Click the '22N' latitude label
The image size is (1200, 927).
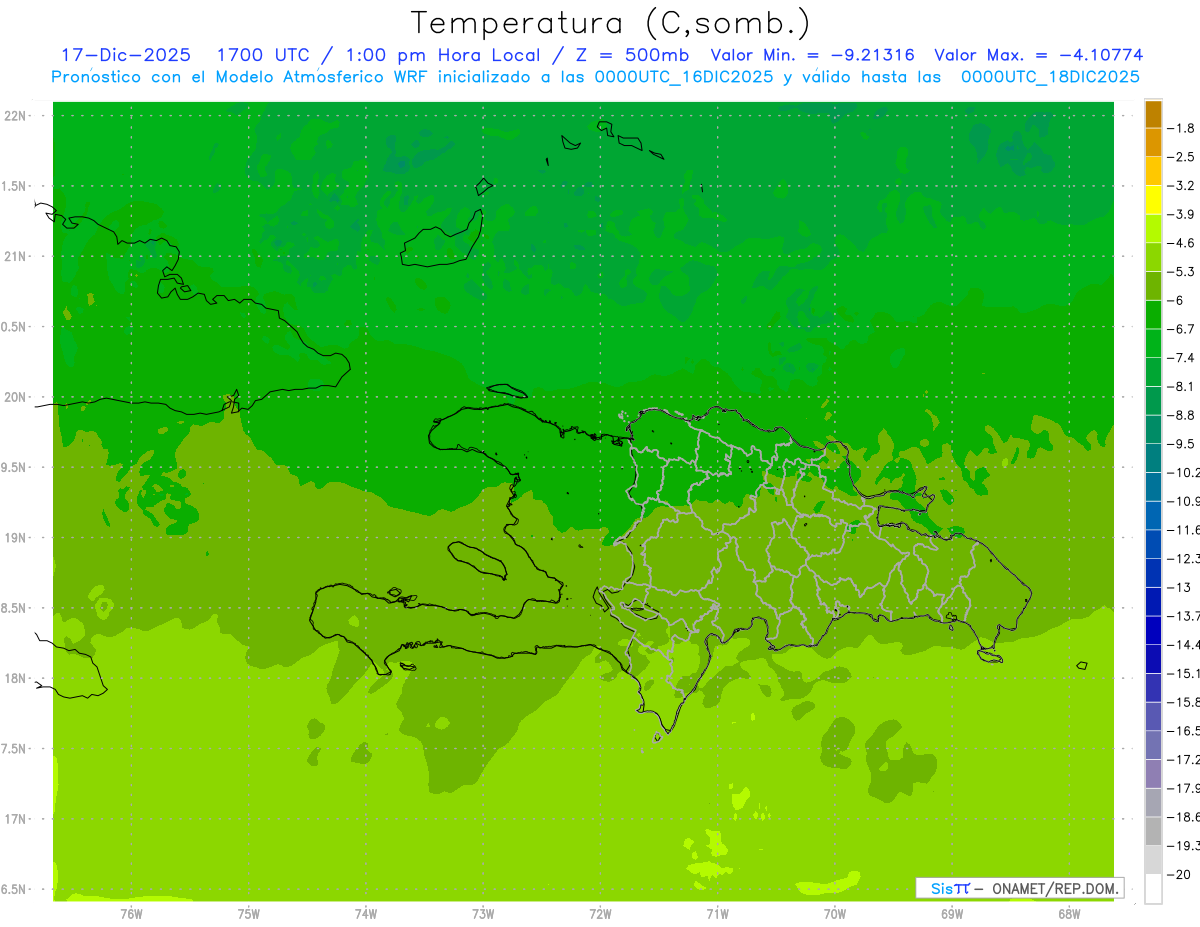pyautogui.click(x=16, y=116)
